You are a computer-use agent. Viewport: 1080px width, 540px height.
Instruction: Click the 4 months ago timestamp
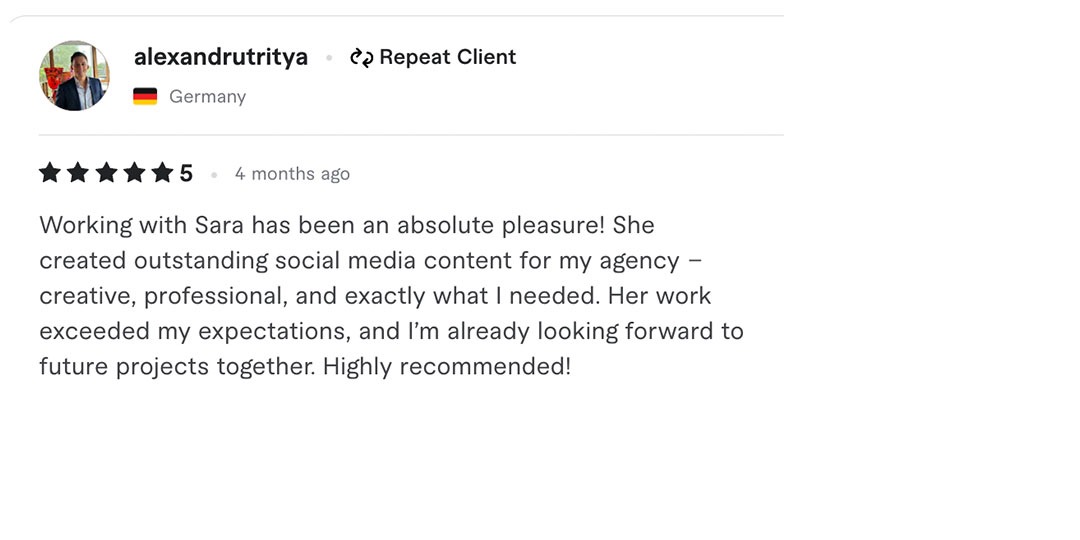[292, 174]
